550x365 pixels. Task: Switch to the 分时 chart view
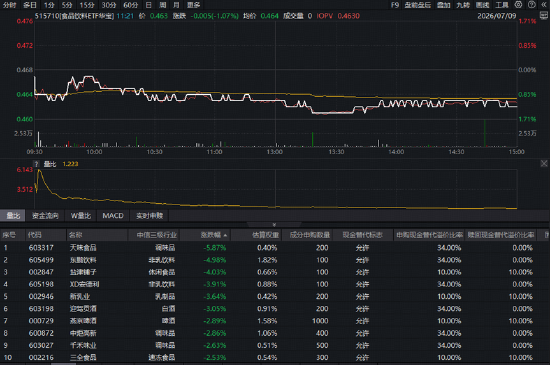[x=9, y=5]
